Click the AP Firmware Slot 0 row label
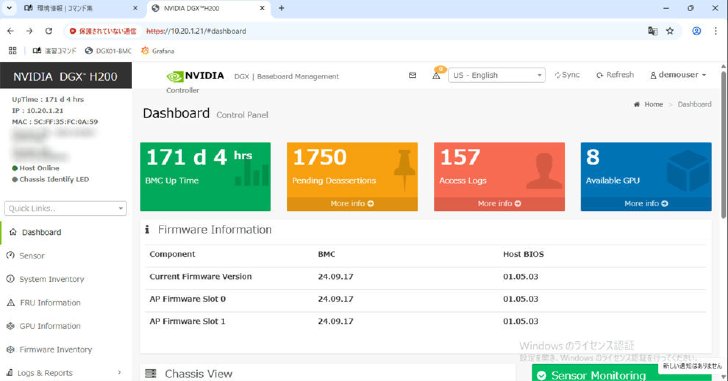Viewport: 728px width, 381px height. click(x=188, y=299)
